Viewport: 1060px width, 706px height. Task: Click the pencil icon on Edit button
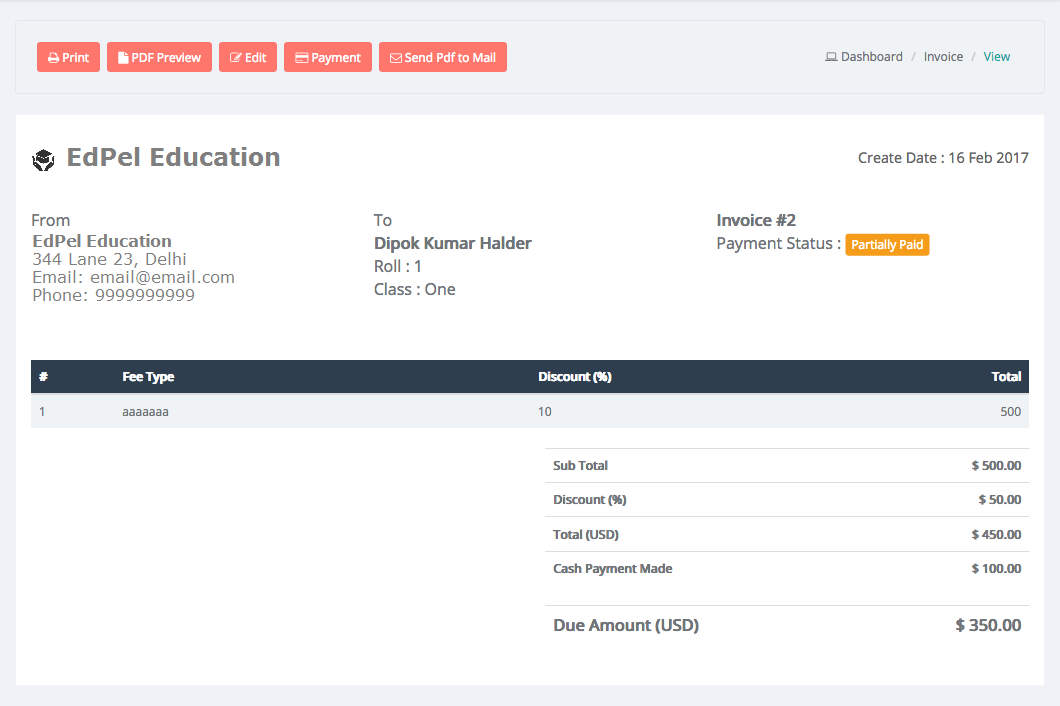pyautogui.click(x=236, y=58)
